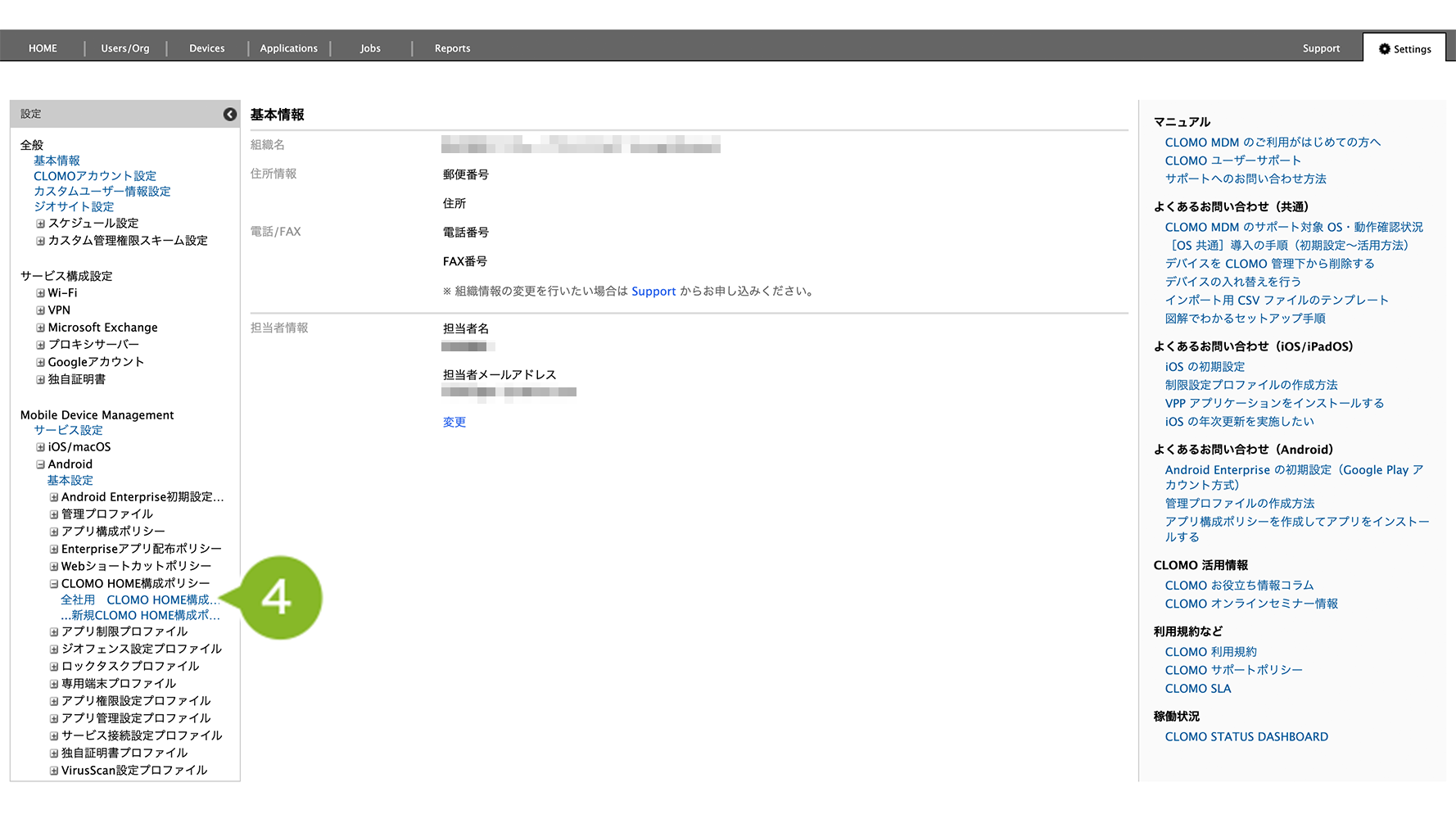Open CLOMOアカウント設定 in sidebar
1456x819 pixels.
(x=95, y=176)
